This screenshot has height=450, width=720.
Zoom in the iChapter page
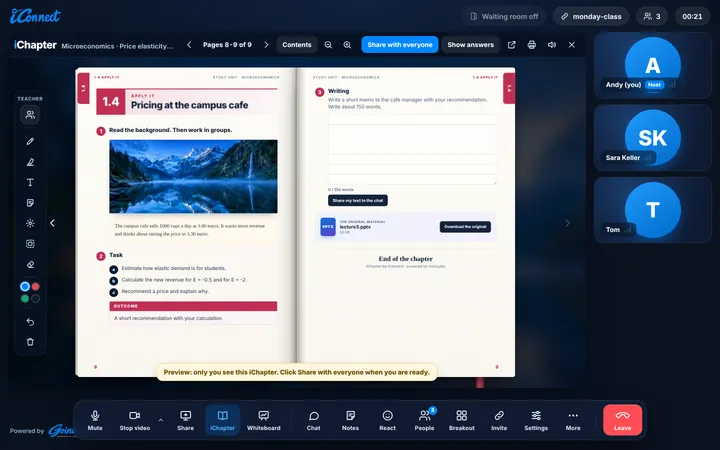[347, 45]
